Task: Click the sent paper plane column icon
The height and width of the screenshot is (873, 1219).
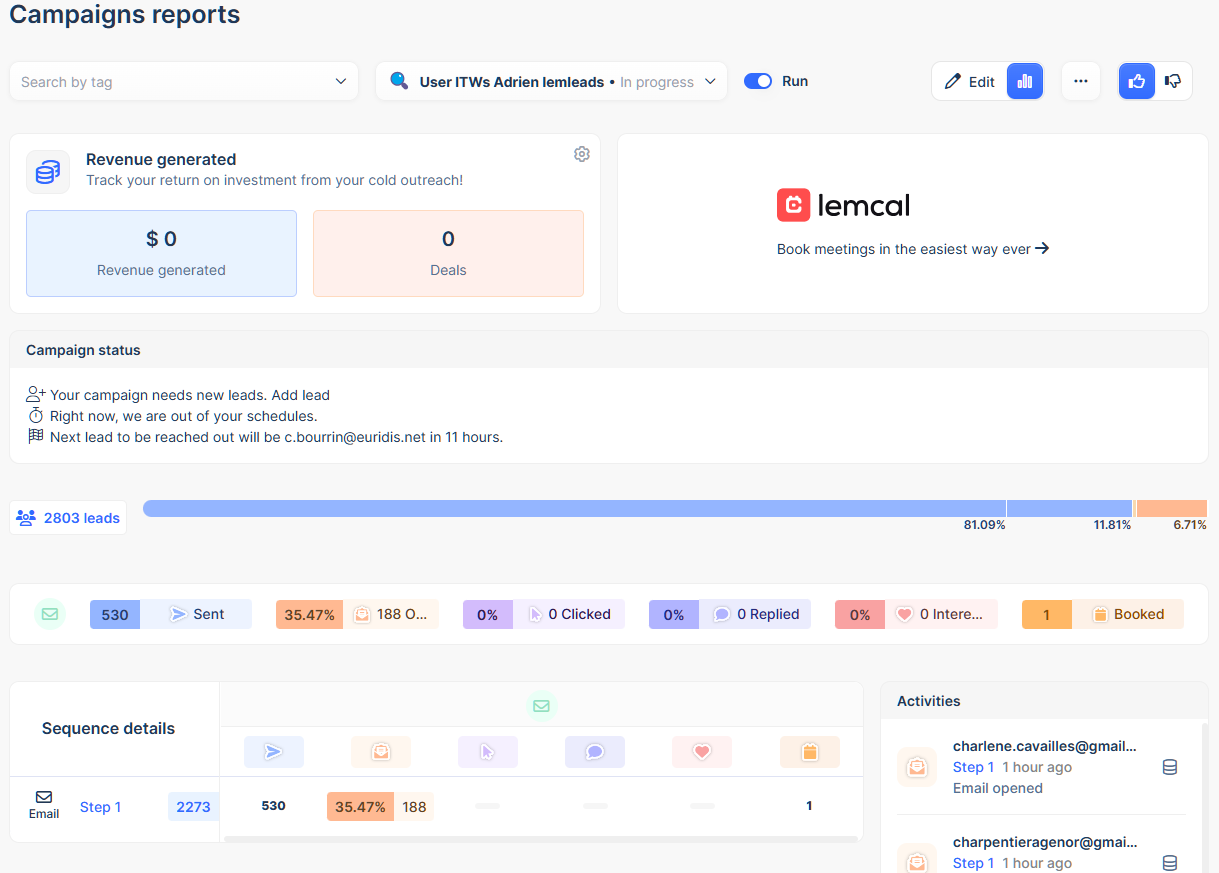Action: click(274, 752)
